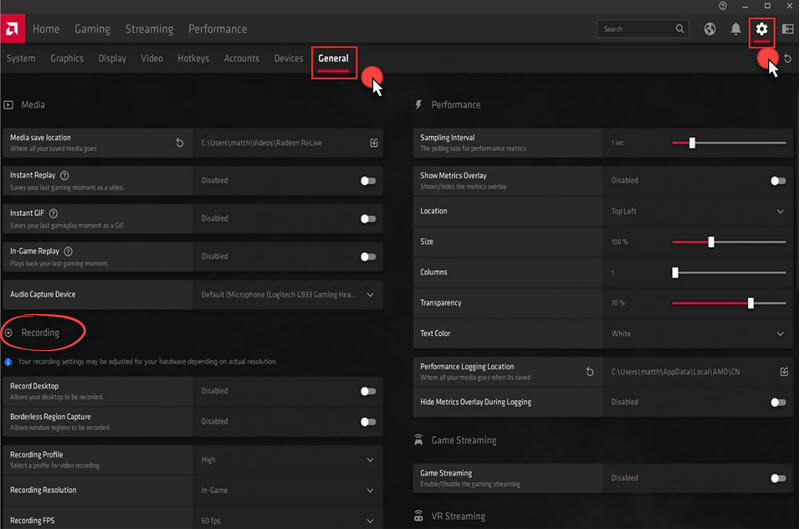Open the System settings tab
The image size is (800, 529).
[21, 58]
